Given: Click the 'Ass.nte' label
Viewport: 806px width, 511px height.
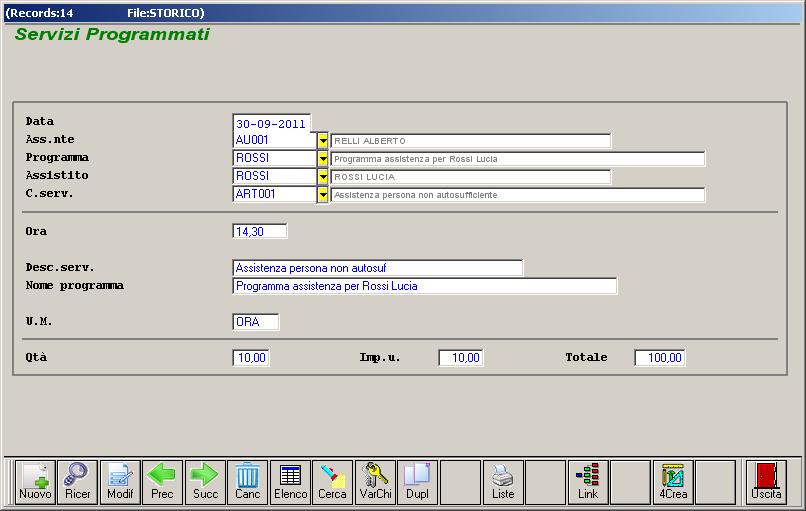Looking at the screenshot, I should (x=50, y=139).
